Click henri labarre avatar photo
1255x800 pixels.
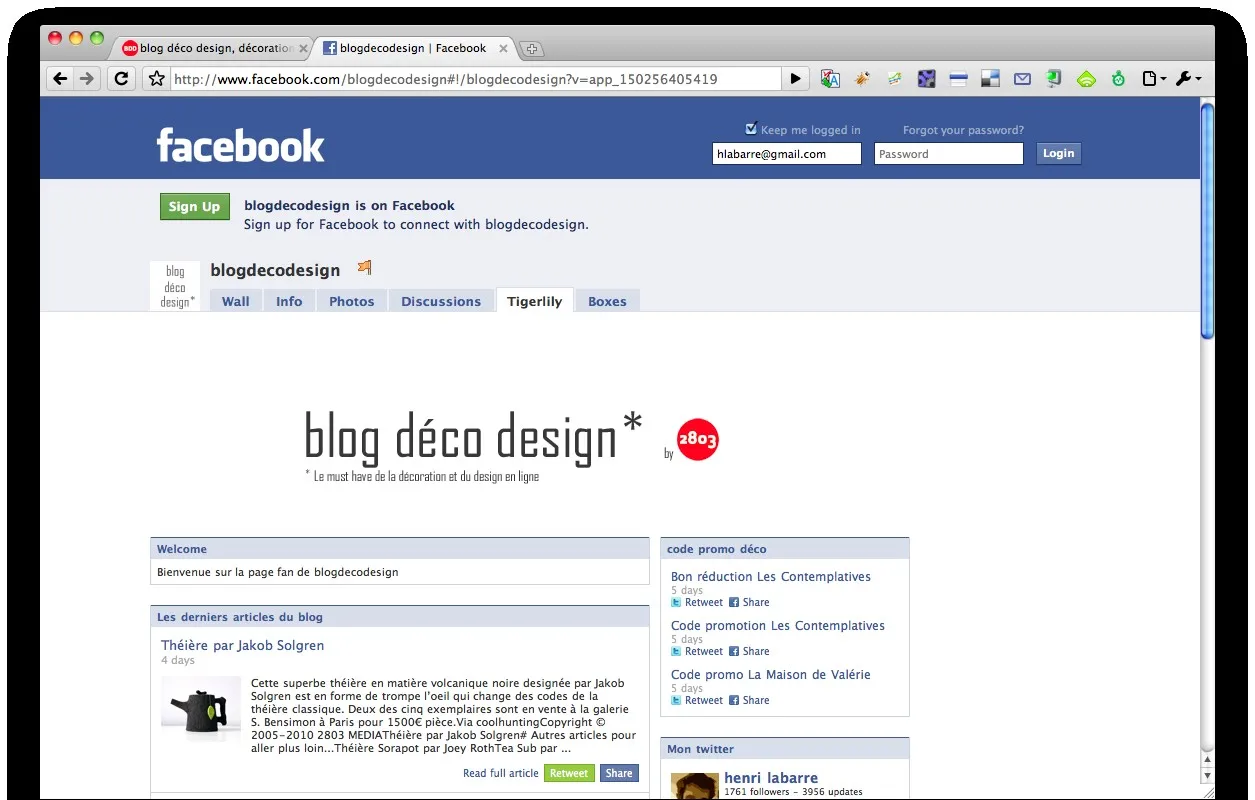tap(694, 786)
